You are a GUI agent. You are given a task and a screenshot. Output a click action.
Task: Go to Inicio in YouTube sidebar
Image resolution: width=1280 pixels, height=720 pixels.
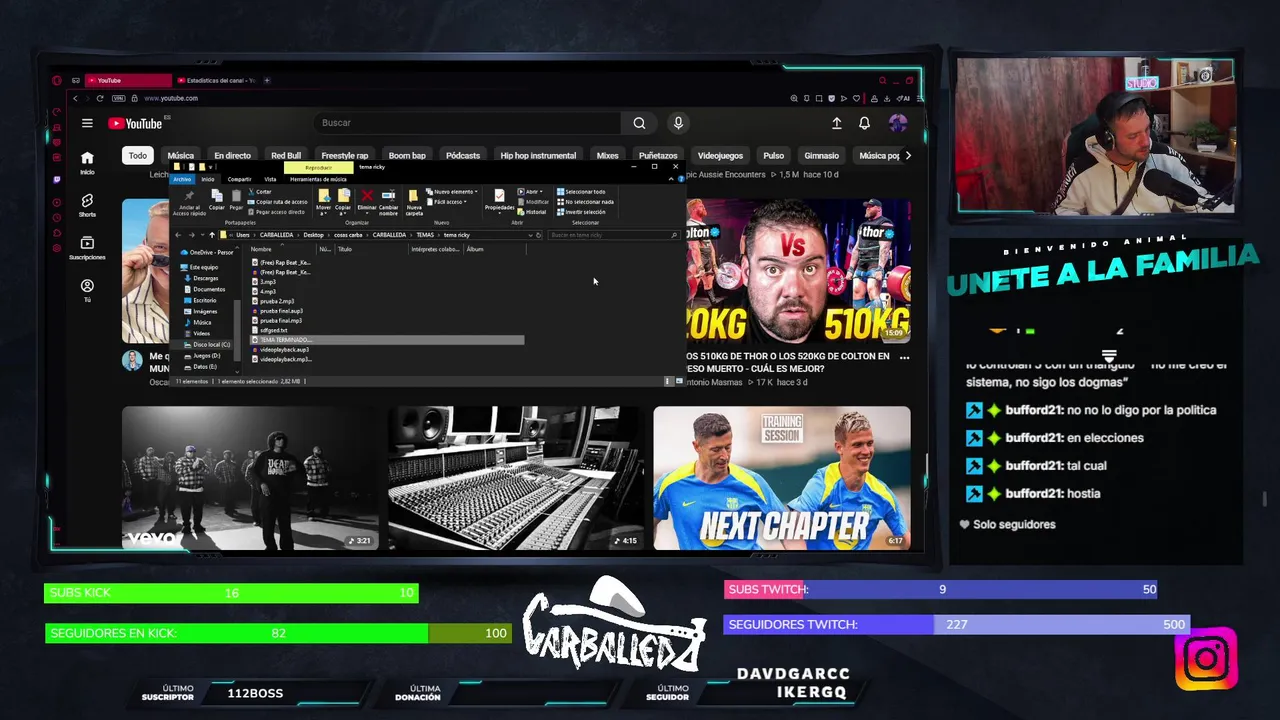[x=87, y=163]
